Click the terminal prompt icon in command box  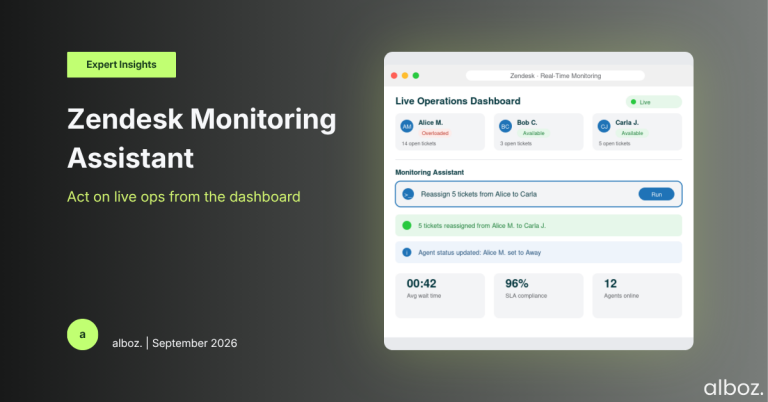(x=408, y=194)
